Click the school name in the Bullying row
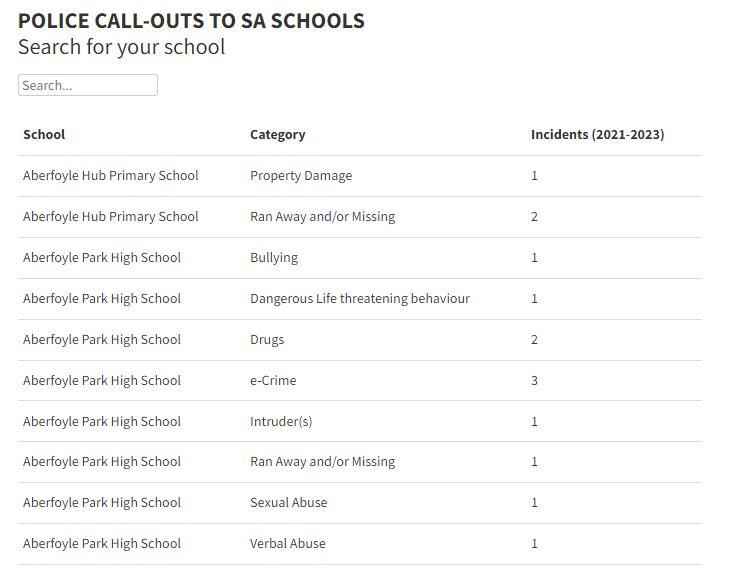This screenshot has width=735, height=573. coord(102,257)
